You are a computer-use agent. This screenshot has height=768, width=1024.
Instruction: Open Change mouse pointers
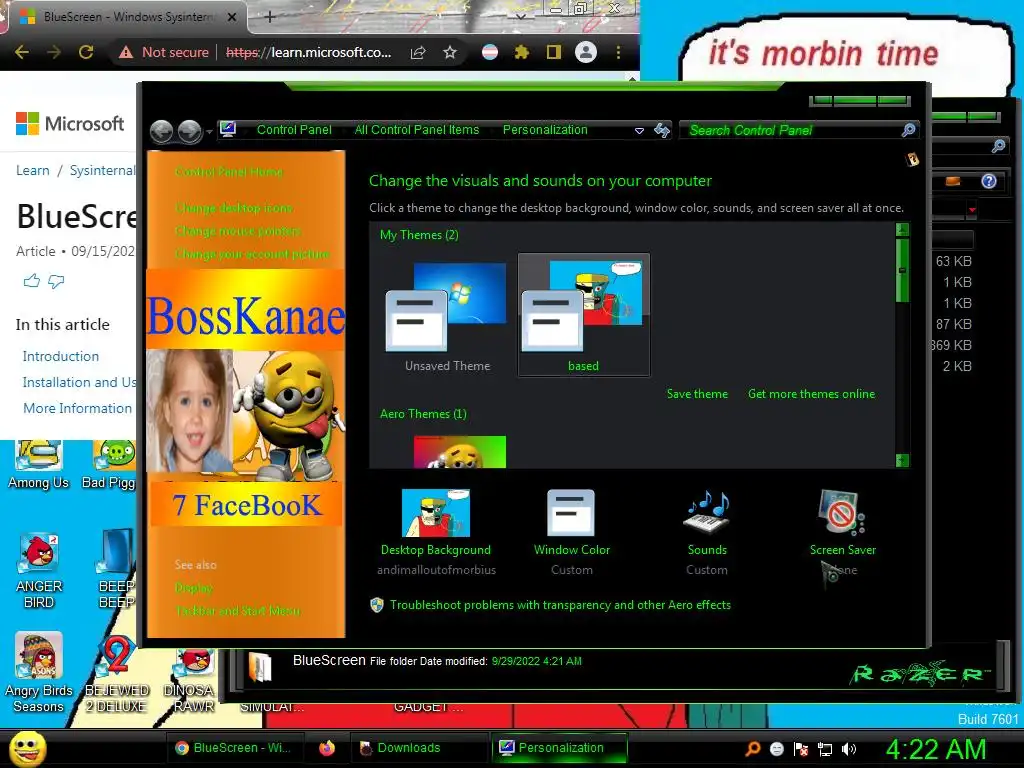(238, 231)
